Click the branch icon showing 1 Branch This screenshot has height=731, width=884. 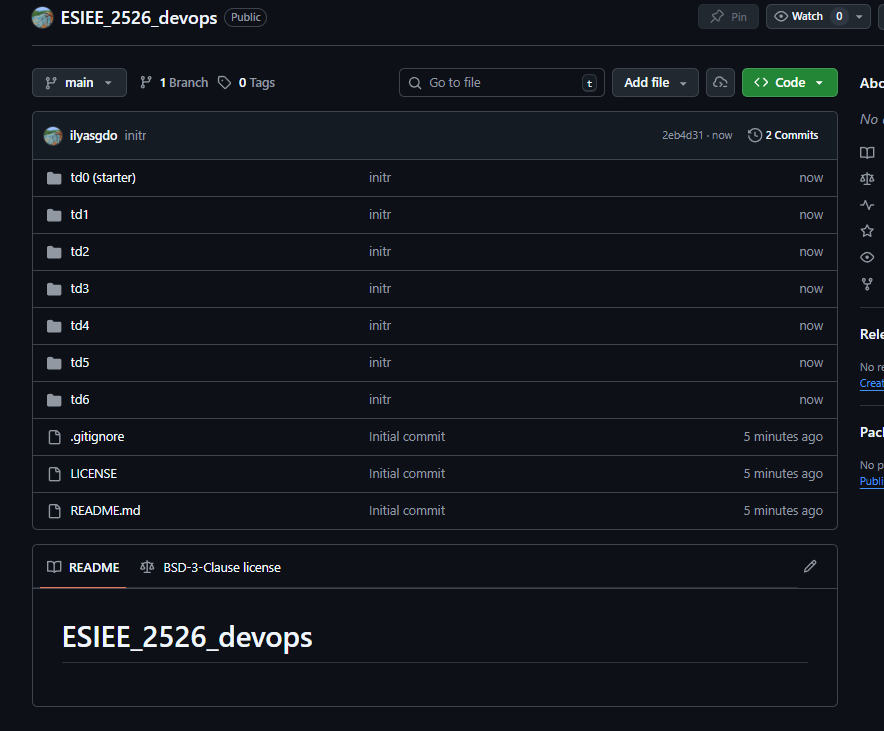146,83
